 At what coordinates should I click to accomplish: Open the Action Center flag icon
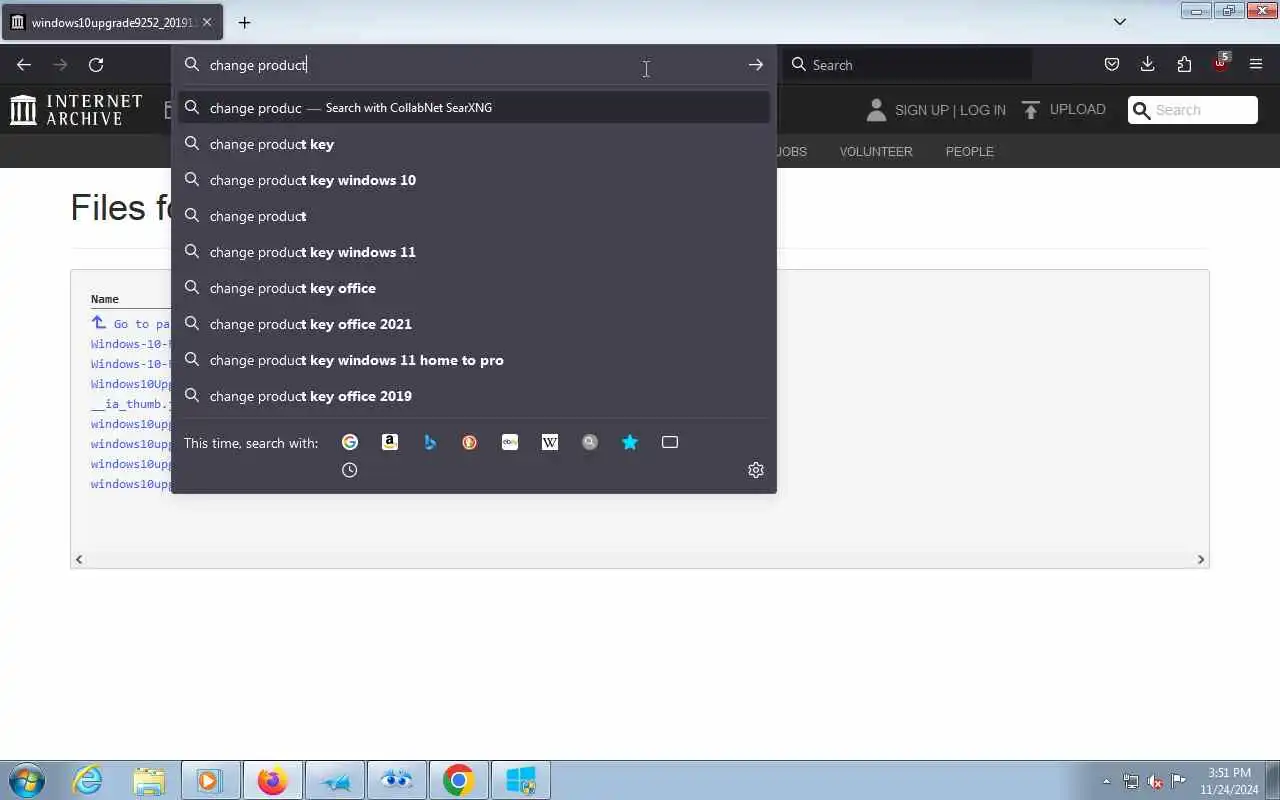[x=1179, y=781]
